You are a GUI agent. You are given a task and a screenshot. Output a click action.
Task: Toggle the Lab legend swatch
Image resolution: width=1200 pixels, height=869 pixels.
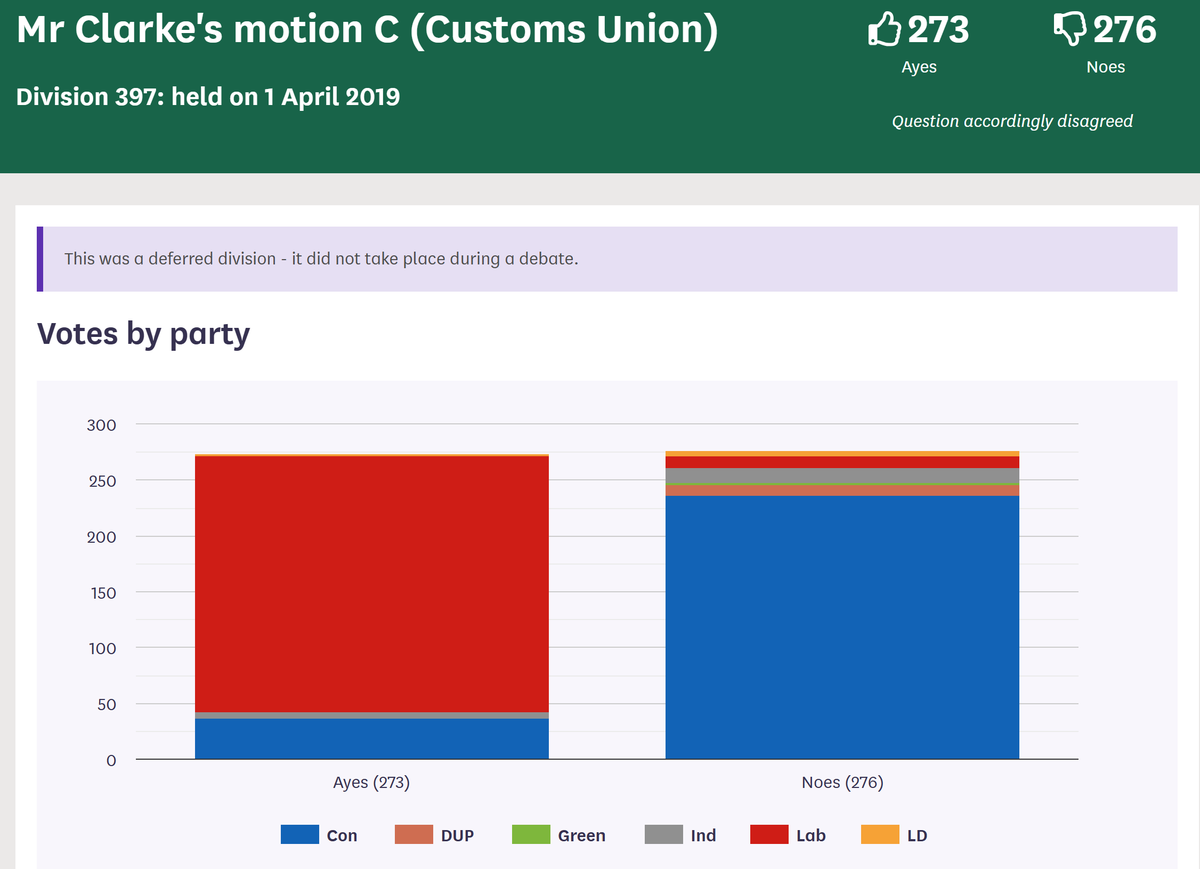pos(770,835)
